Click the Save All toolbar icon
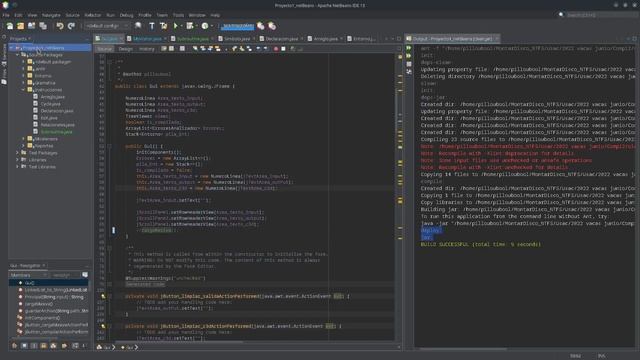The width and height of the screenshot is (640, 360). tap(43, 26)
